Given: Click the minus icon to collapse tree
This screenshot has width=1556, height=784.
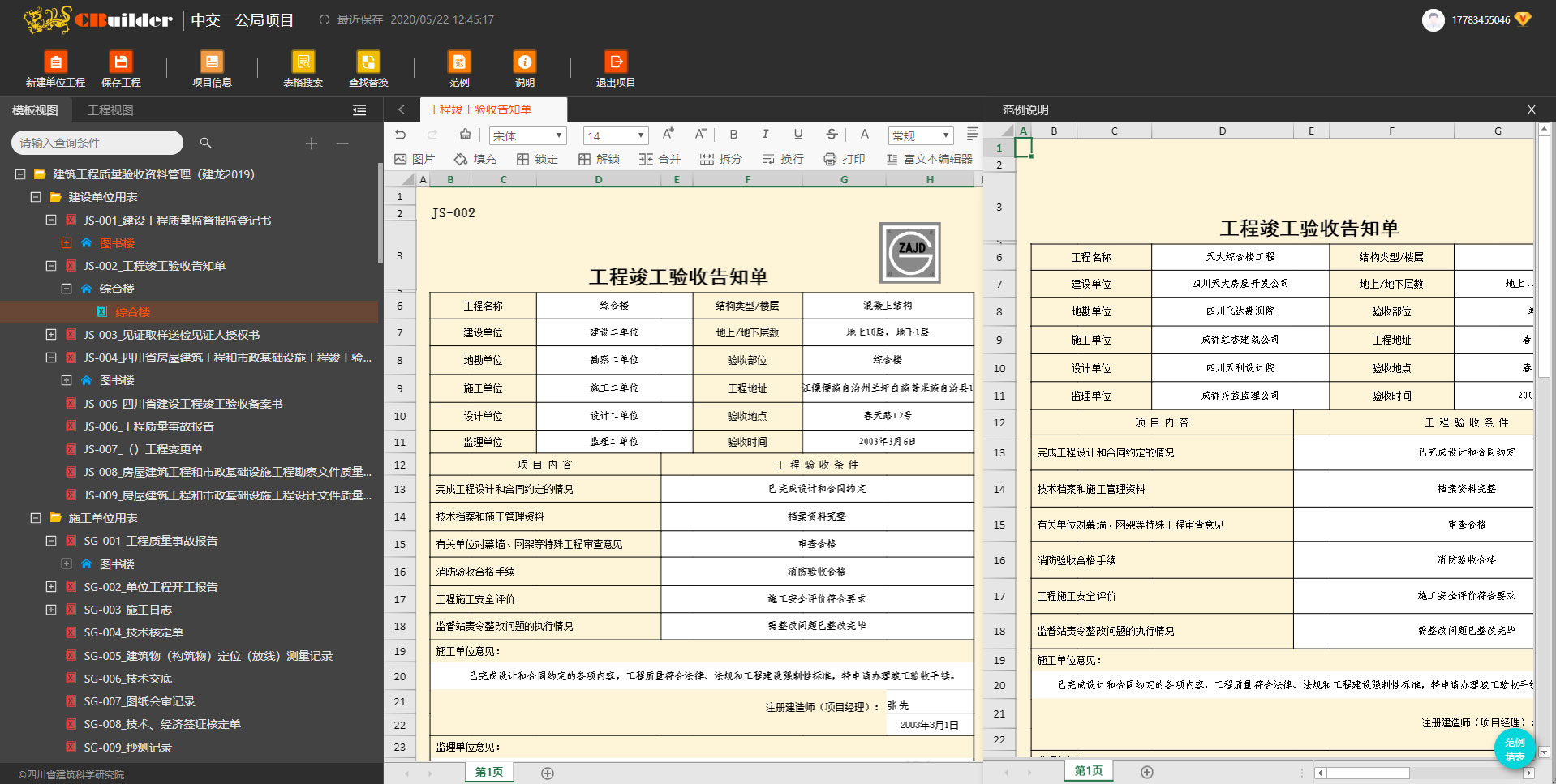Looking at the screenshot, I should [342, 143].
